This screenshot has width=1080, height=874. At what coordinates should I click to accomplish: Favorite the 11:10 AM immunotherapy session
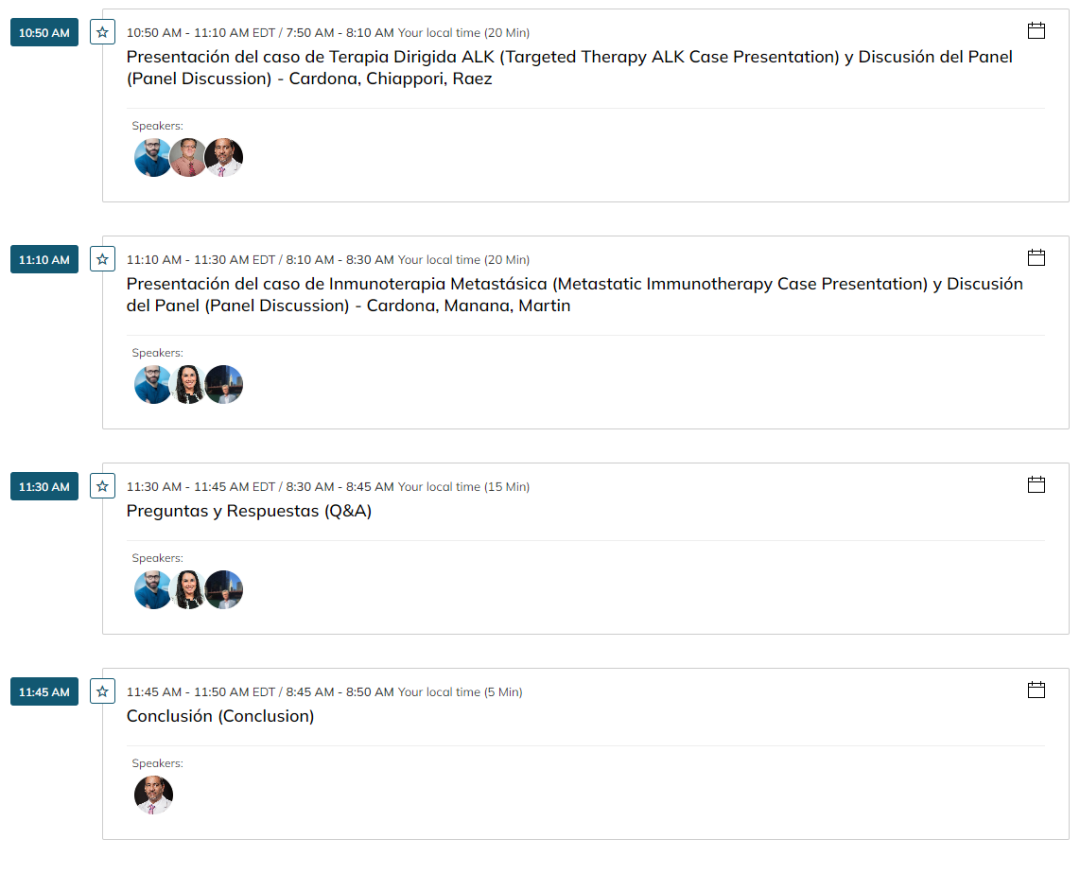pos(102,259)
